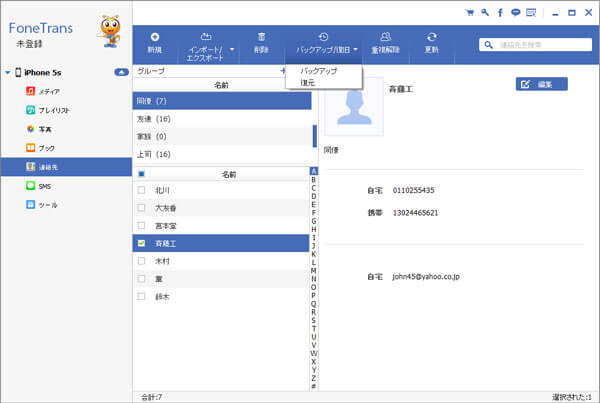Select the 同僚 (7) group
Viewport: 600px width, 403px height.
tap(222, 101)
